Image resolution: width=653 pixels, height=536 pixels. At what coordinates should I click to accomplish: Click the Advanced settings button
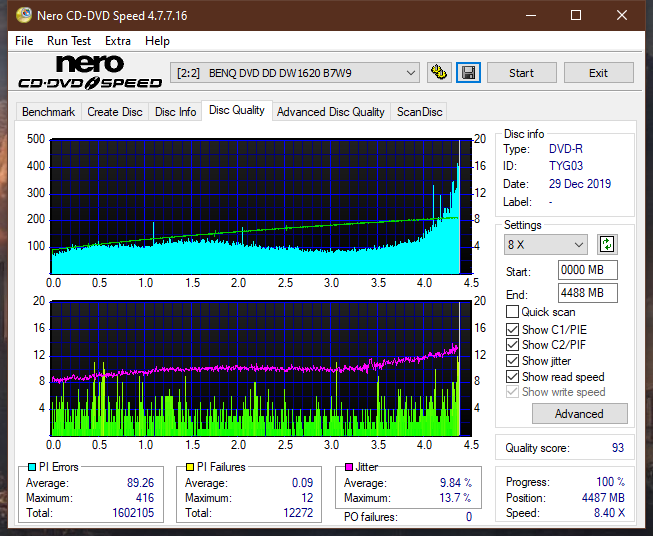point(579,414)
